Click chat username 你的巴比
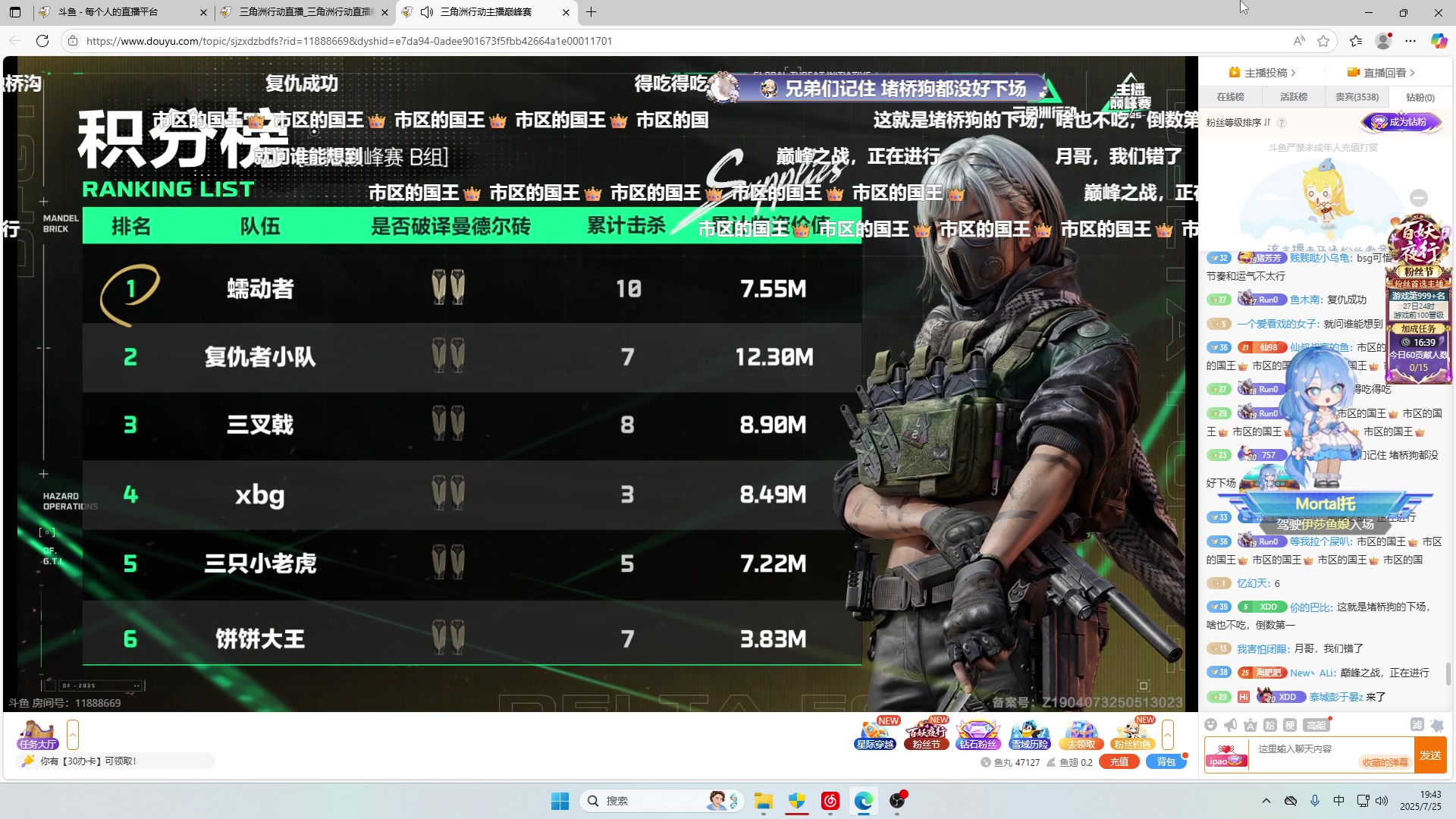 coord(1311,607)
